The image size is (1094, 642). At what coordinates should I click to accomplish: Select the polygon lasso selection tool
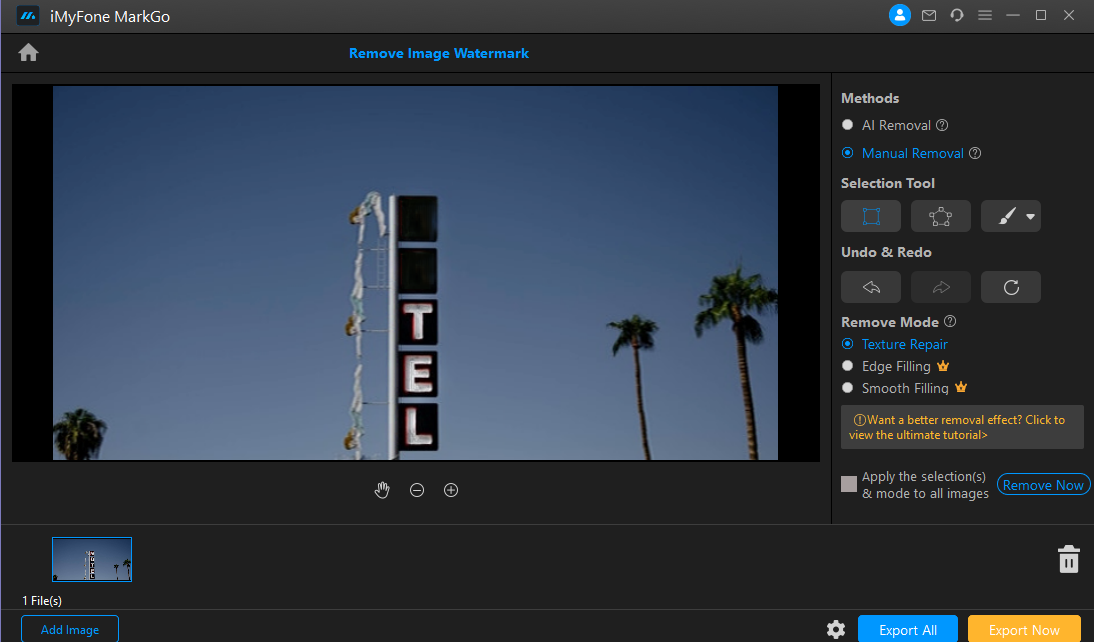pos(940,216)
